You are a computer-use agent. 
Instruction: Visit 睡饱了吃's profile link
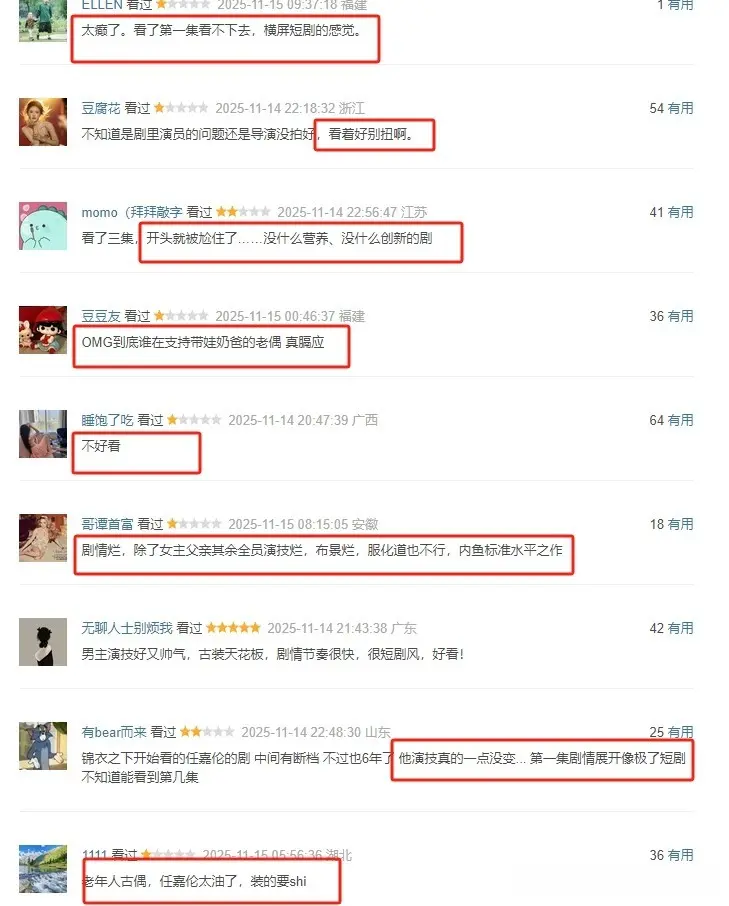coord(107,420)
